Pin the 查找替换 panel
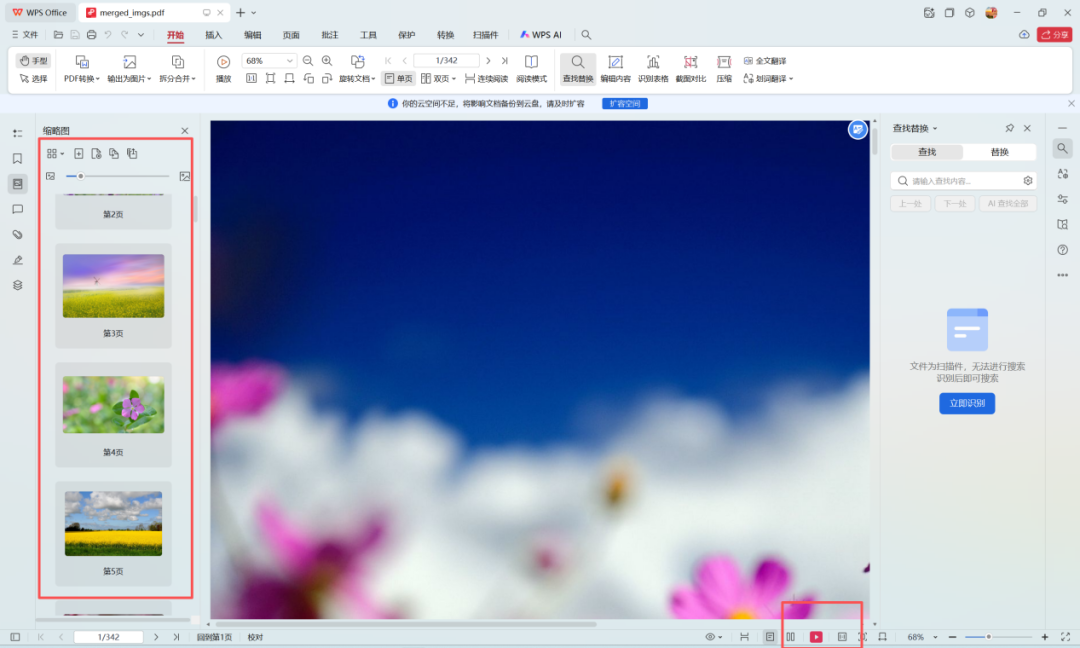Viewport: 1080px width, 648px height. (x=1010, y=128)
